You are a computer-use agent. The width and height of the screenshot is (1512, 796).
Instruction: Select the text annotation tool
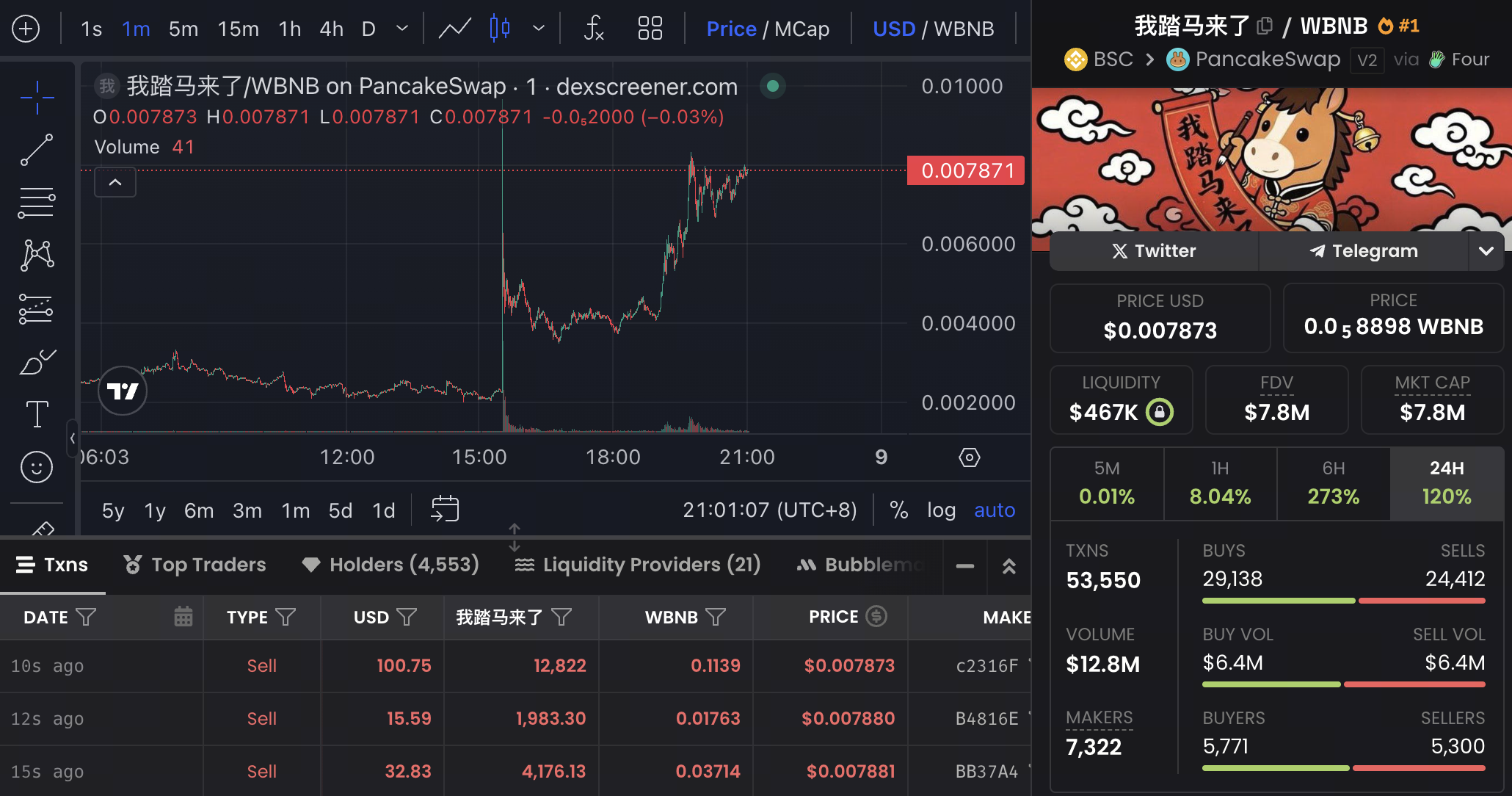pos(37,414)
